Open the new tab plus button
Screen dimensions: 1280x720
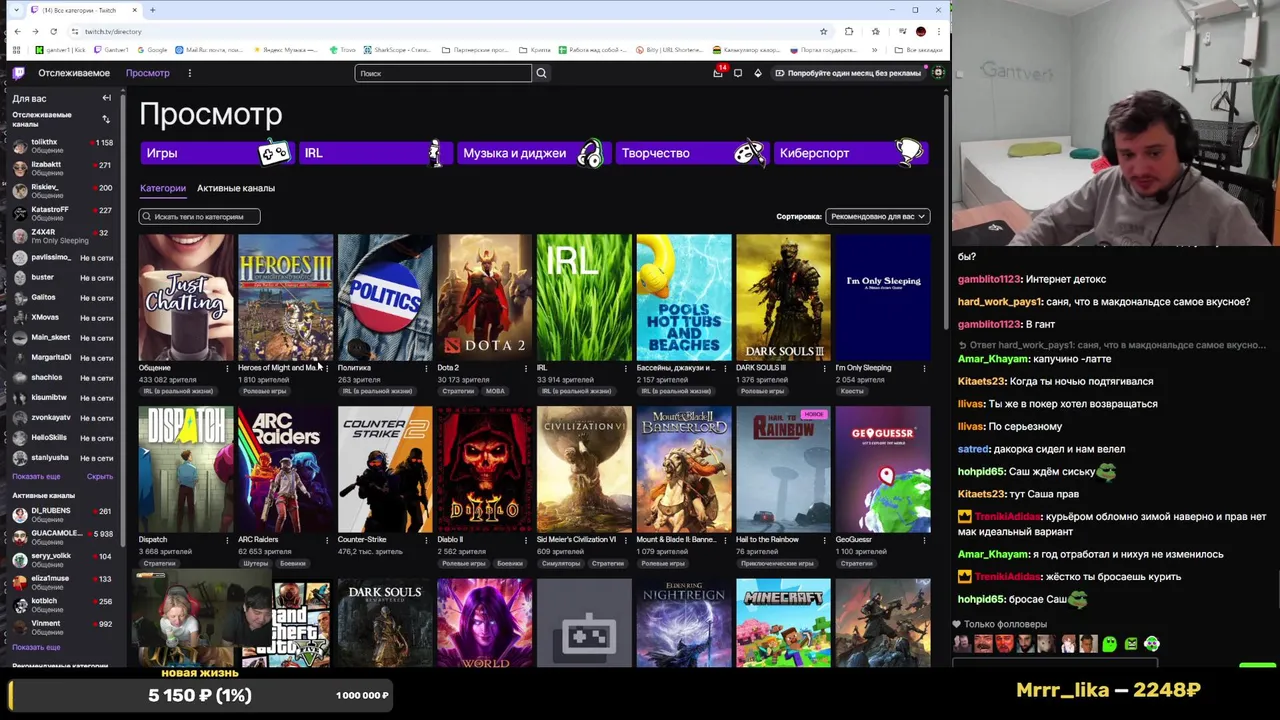coord(152,10)
